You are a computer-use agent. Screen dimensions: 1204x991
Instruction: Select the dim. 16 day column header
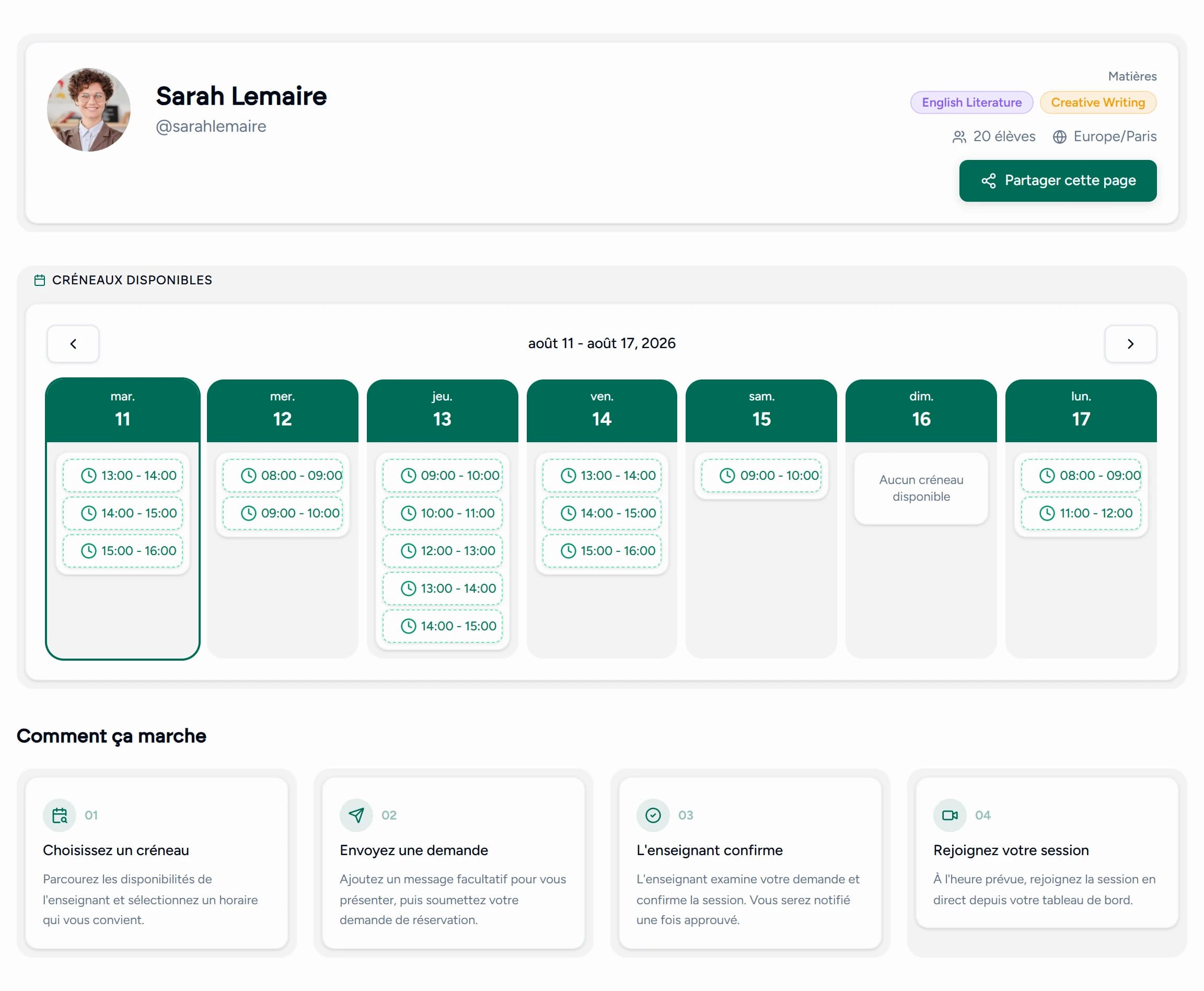921,411
